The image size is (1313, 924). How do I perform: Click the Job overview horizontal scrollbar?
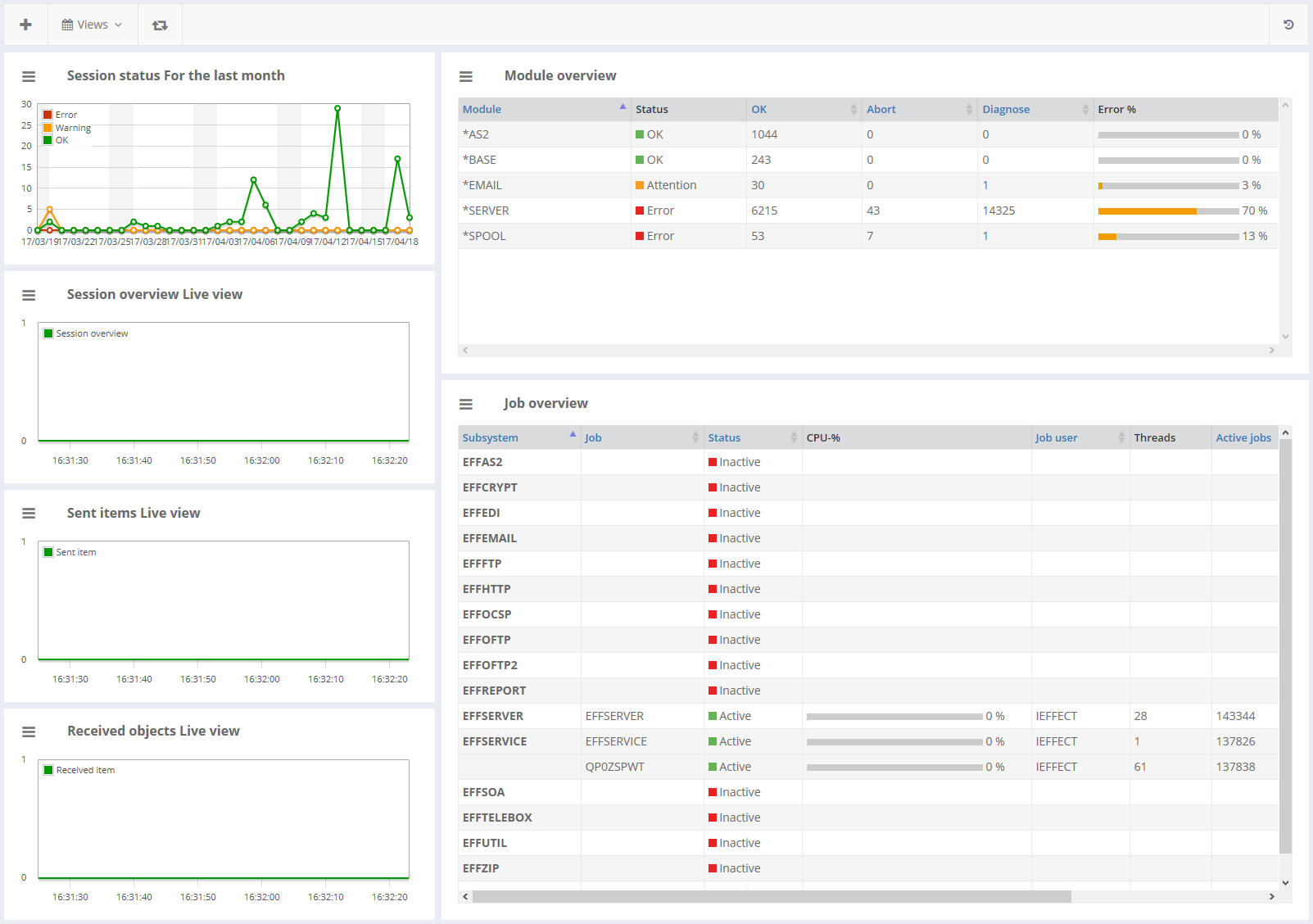(771, 896)
